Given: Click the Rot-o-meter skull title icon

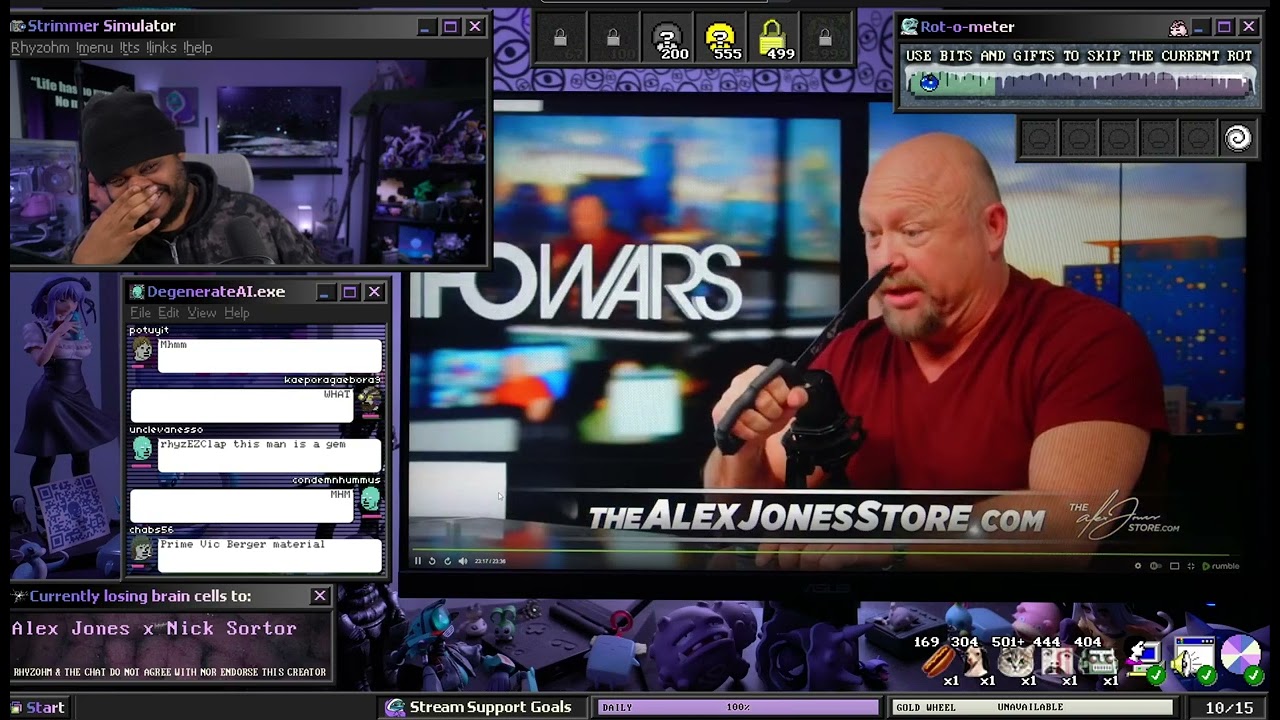Looking at the screenshot, I should [909, 27].
